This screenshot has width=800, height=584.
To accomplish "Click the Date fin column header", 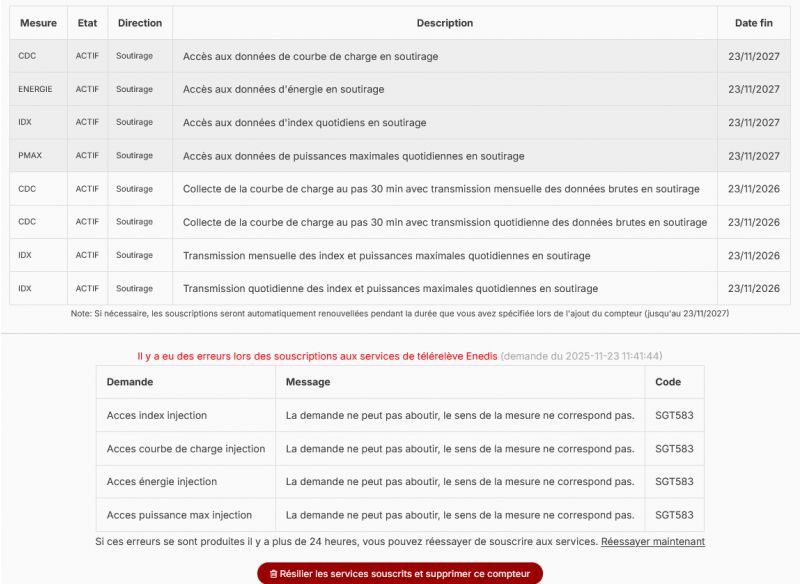I will coord(754,23).
